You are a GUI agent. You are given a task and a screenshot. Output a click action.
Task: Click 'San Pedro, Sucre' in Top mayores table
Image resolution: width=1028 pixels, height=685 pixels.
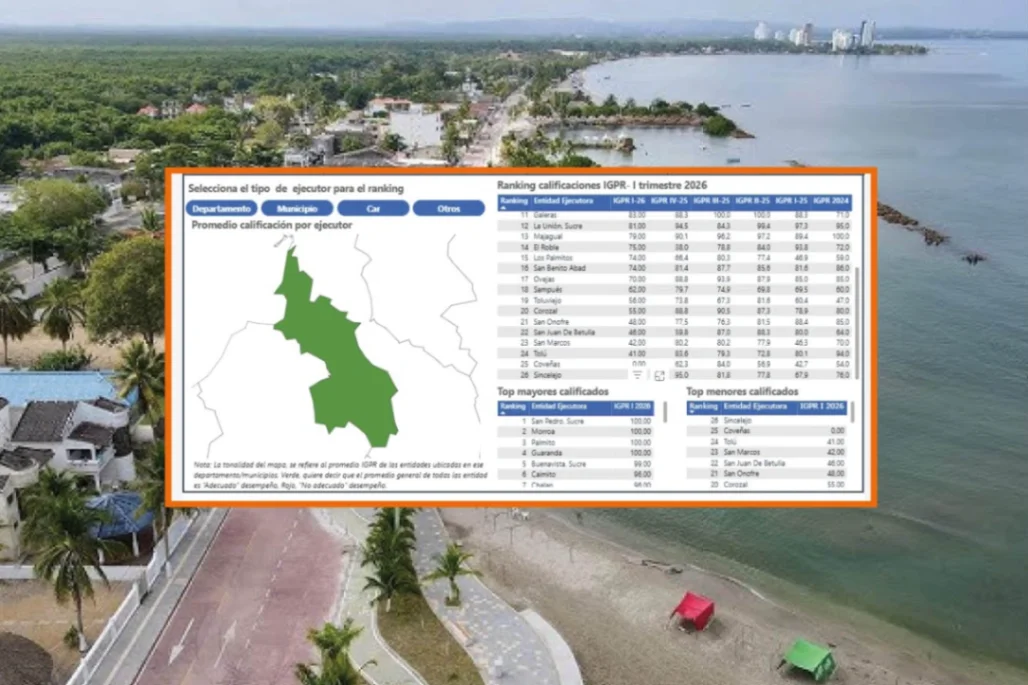point(557,421)
